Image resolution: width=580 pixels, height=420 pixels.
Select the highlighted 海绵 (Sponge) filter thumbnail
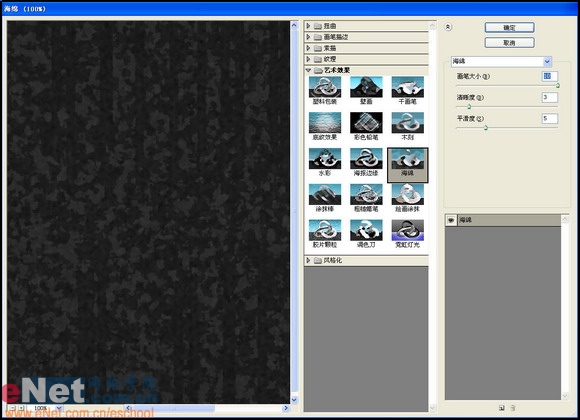408,165
